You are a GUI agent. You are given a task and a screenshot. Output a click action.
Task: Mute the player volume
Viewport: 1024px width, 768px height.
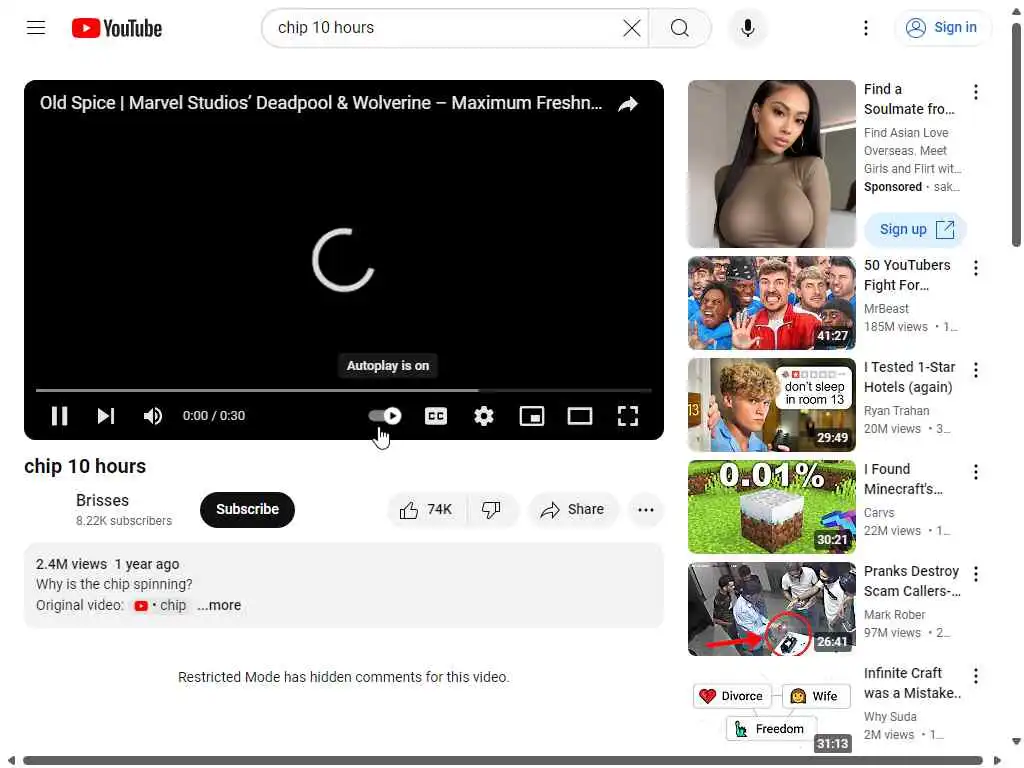click(152, 416)
